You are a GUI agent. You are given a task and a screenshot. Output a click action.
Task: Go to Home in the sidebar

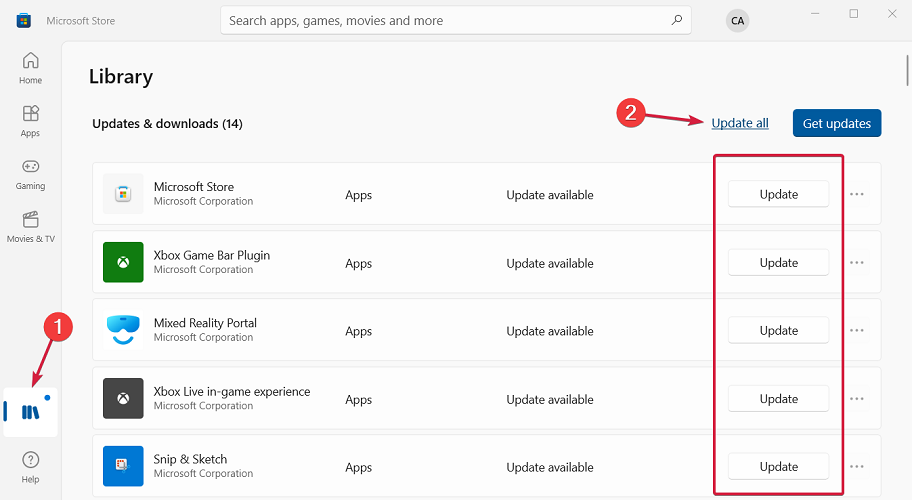click(x=30, y=67)
